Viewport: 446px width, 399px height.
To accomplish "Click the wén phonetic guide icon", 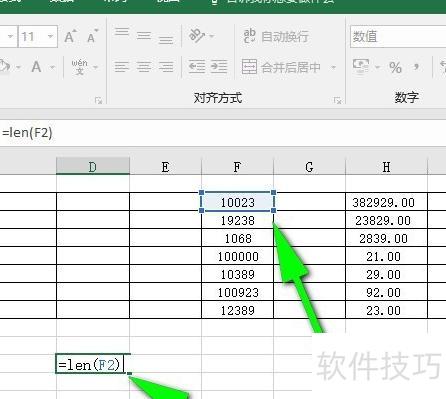I will coord(80,67).
